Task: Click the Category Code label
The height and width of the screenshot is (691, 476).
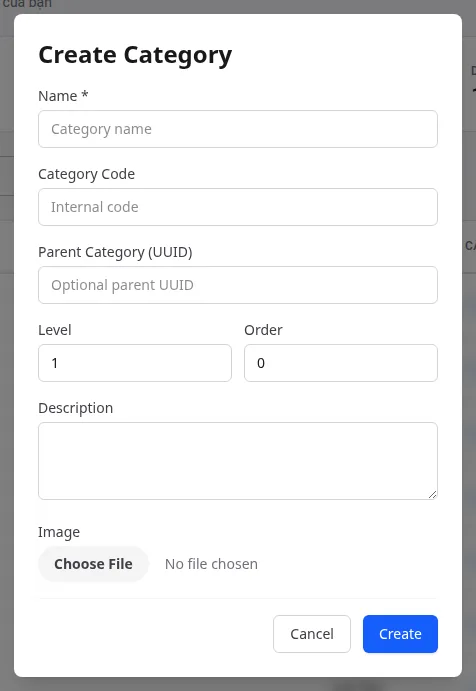Action: 86,174
